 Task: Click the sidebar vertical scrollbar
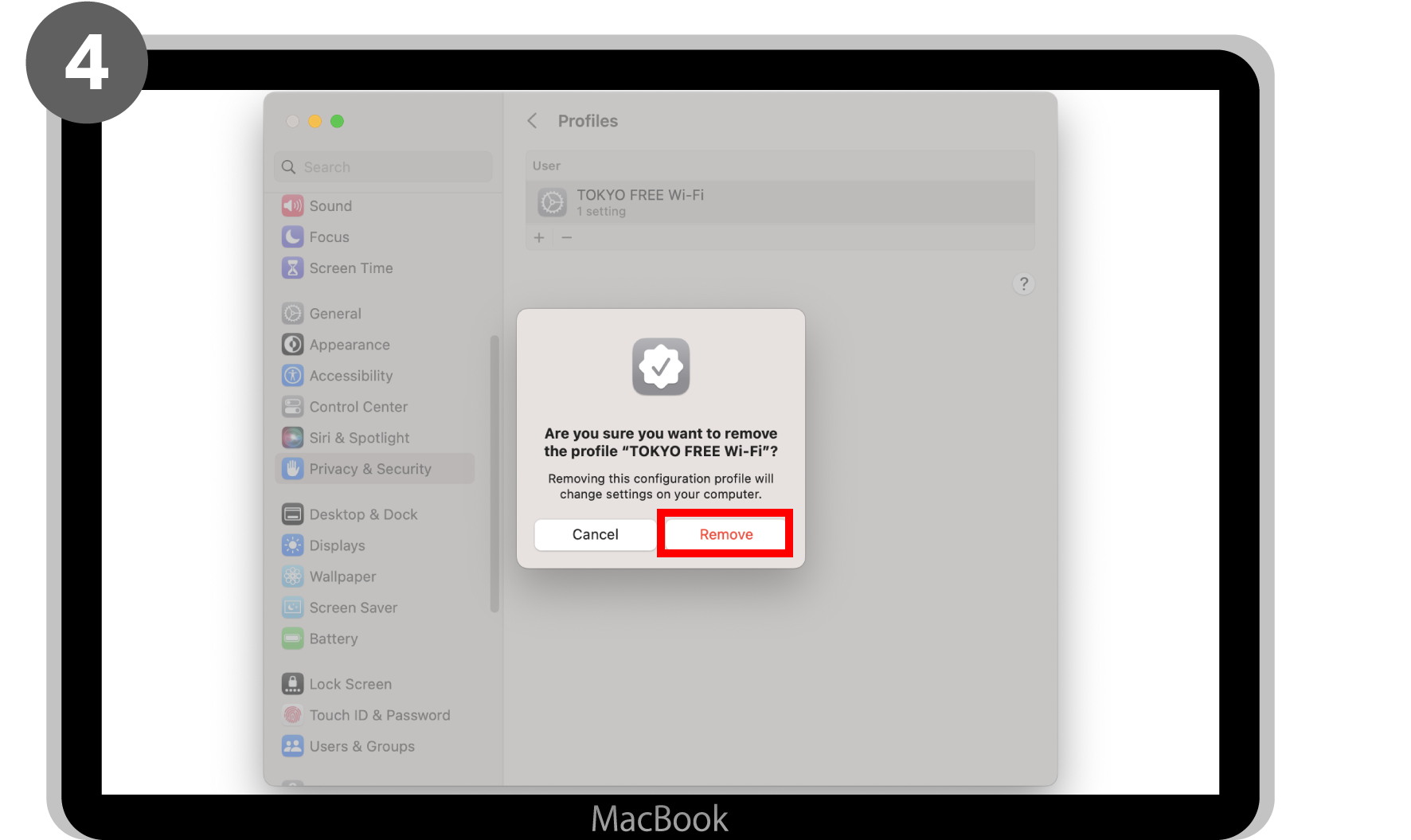click(x=494, y=474)
